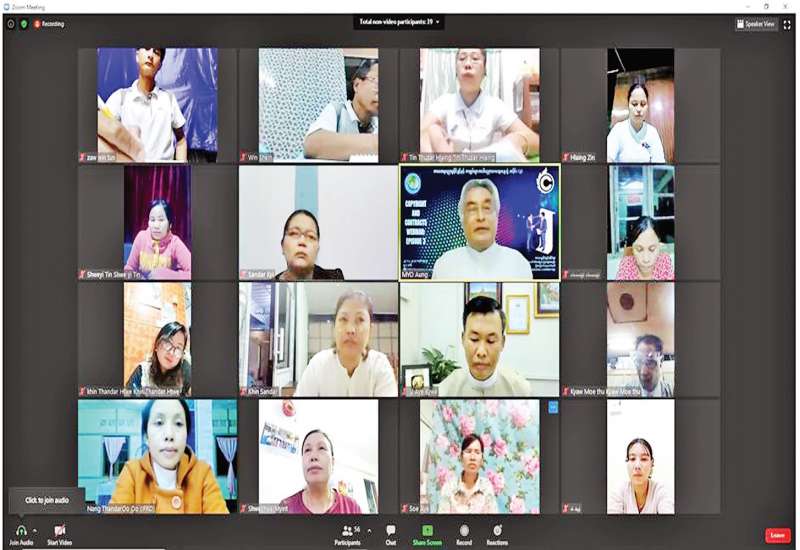This screenshot has height=550, width=800.
Task: Click the green encryption shield icon
Action: click(24, 23)
